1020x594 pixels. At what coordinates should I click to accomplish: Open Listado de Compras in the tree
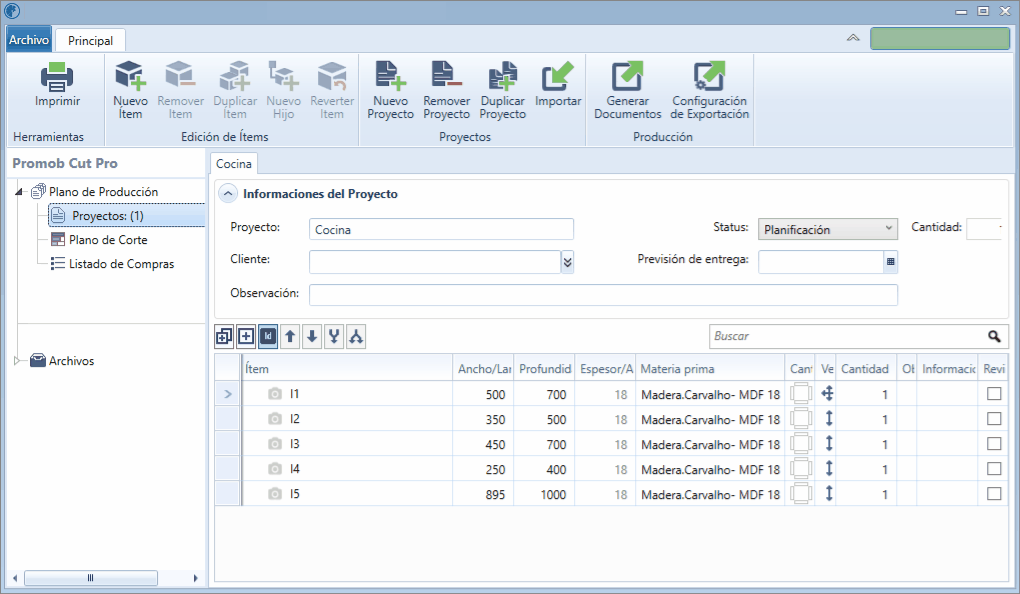tap(122, 263)
